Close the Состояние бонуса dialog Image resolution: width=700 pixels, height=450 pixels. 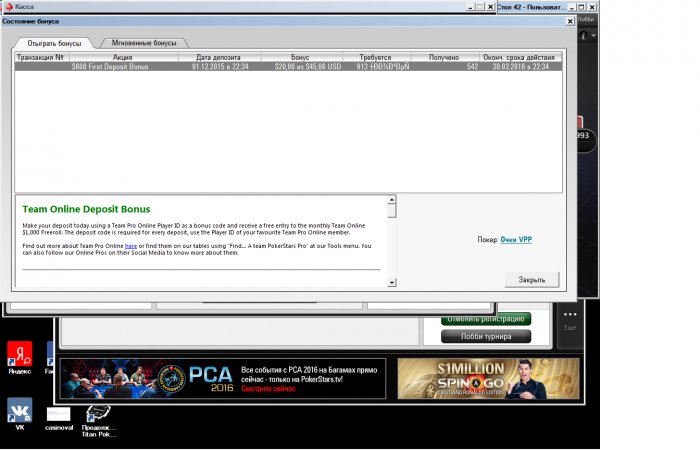click(x=570, y=21)
